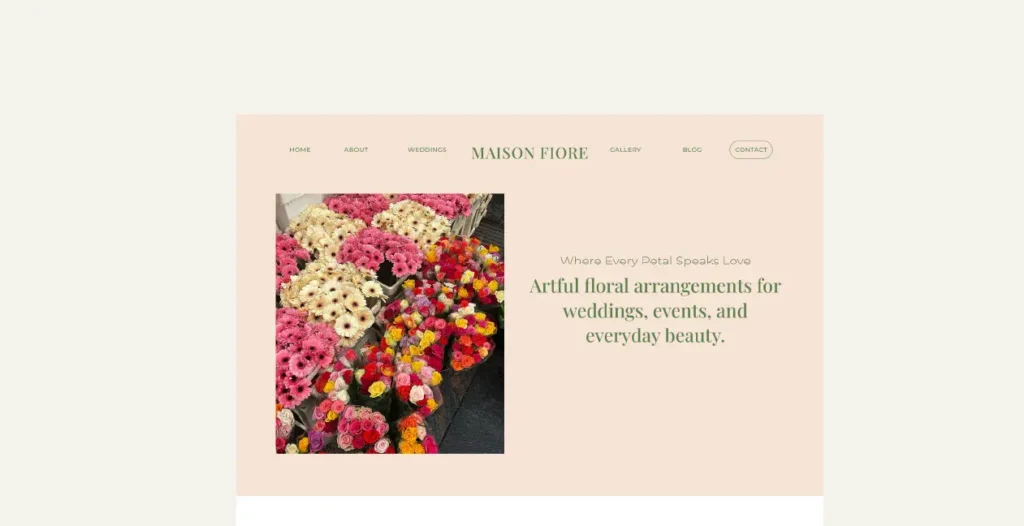Go to the ABOUT page

click(x=356, y=150)
